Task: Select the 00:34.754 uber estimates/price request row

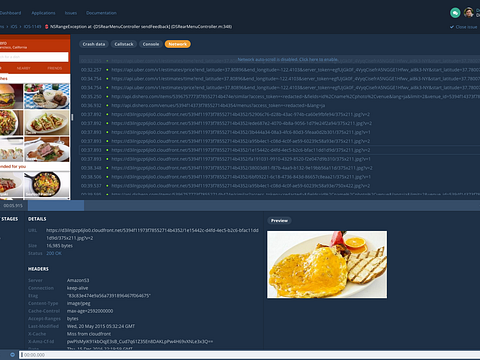Action: [x=280, y=88]
